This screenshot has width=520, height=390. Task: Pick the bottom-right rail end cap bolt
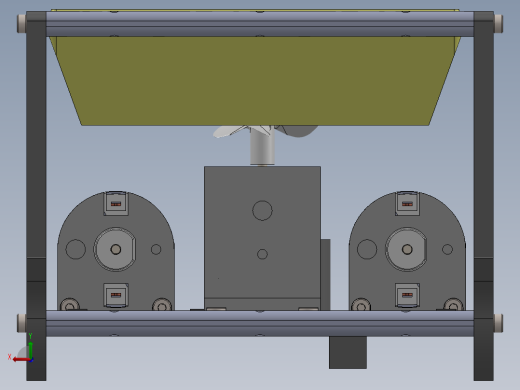(498, 323)
